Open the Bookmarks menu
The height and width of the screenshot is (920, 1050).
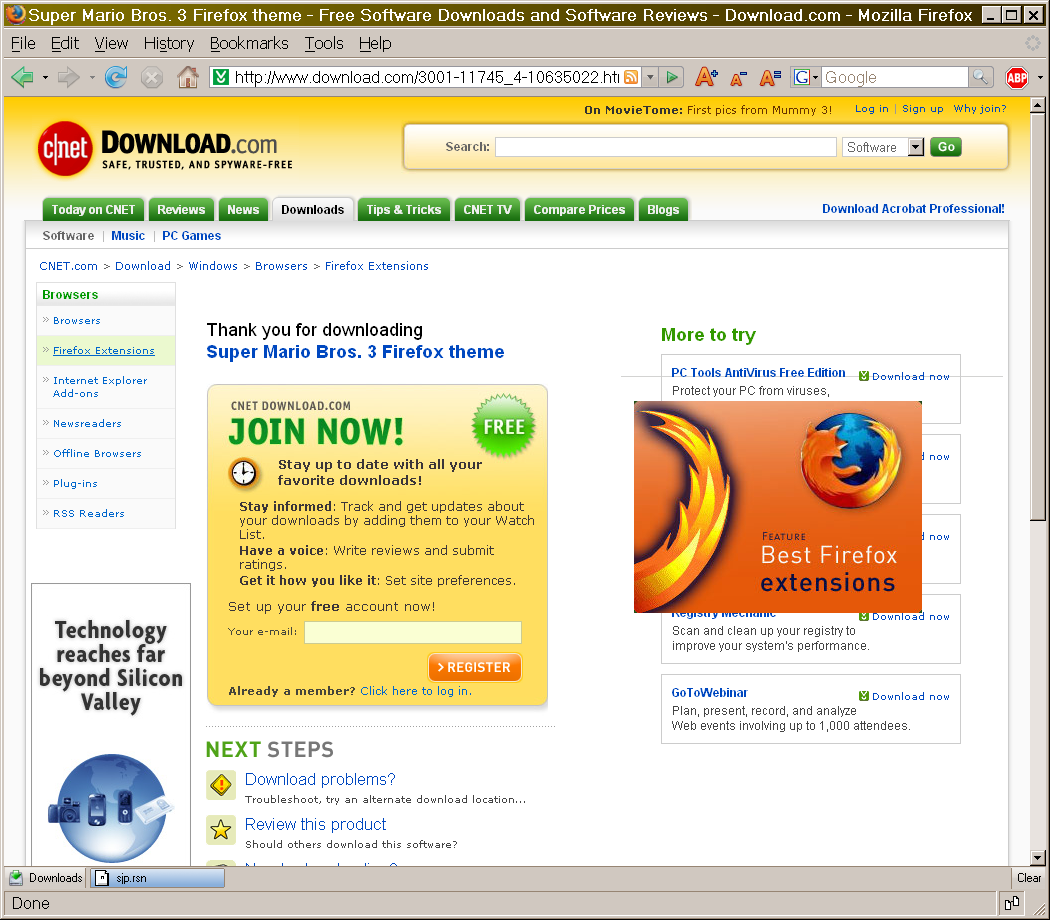pos(249,43)
